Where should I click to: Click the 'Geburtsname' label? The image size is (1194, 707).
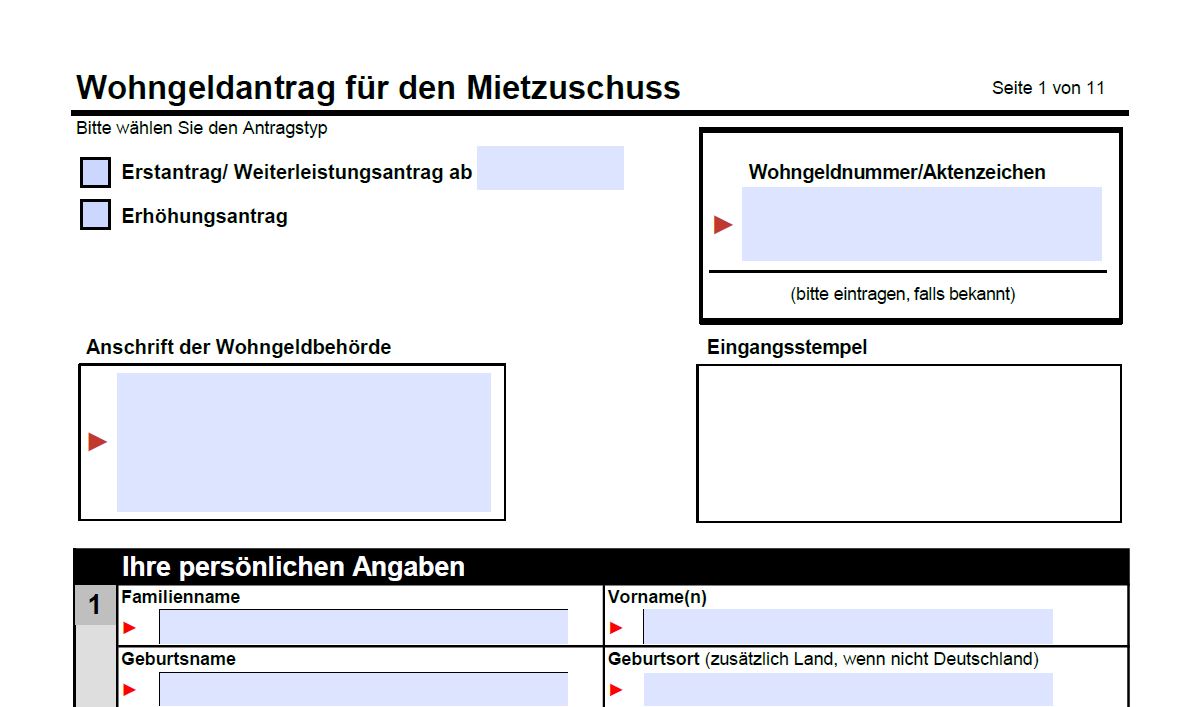[x=178, y=659]
